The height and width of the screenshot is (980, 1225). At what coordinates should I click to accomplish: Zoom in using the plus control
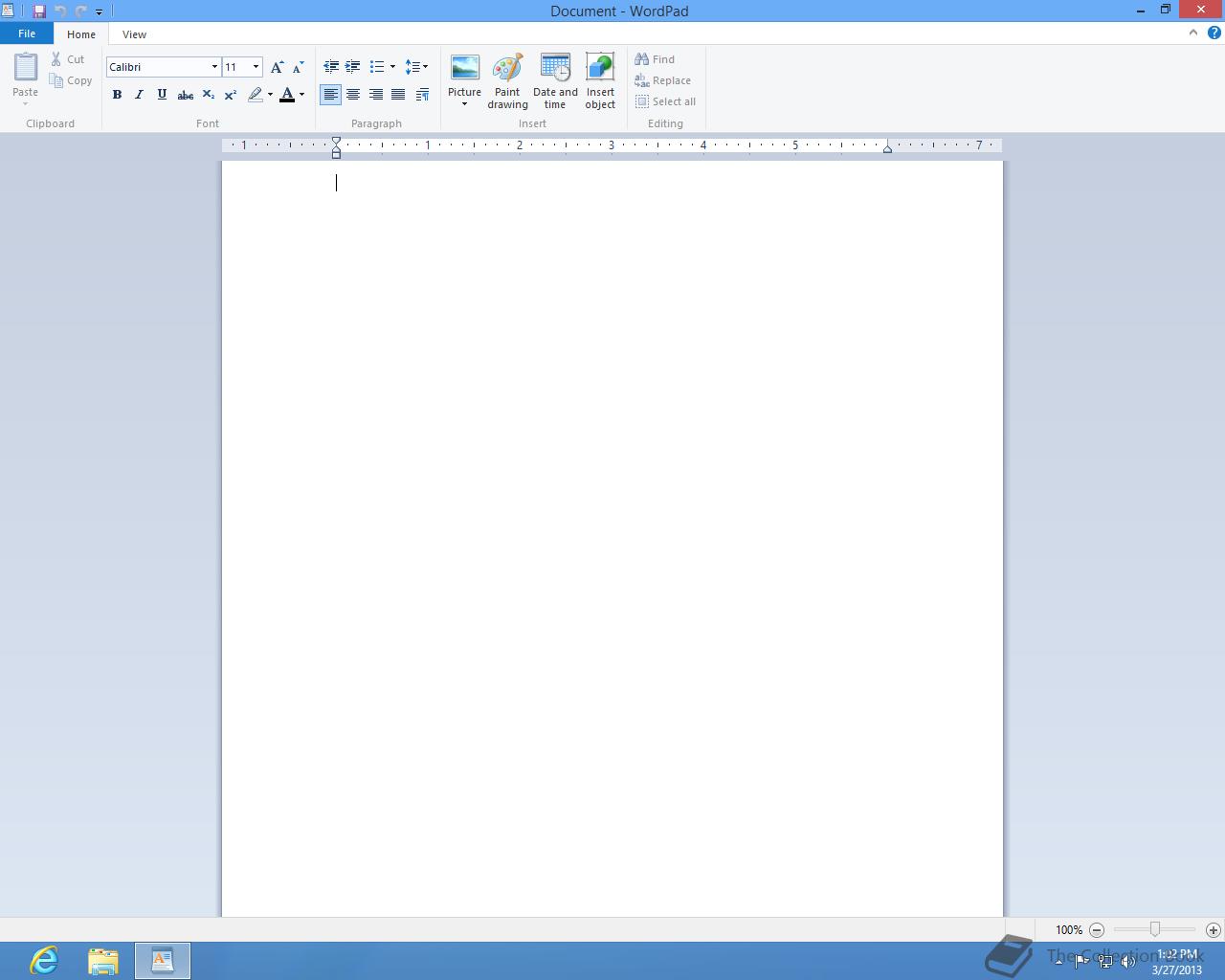coord(1214,929)
